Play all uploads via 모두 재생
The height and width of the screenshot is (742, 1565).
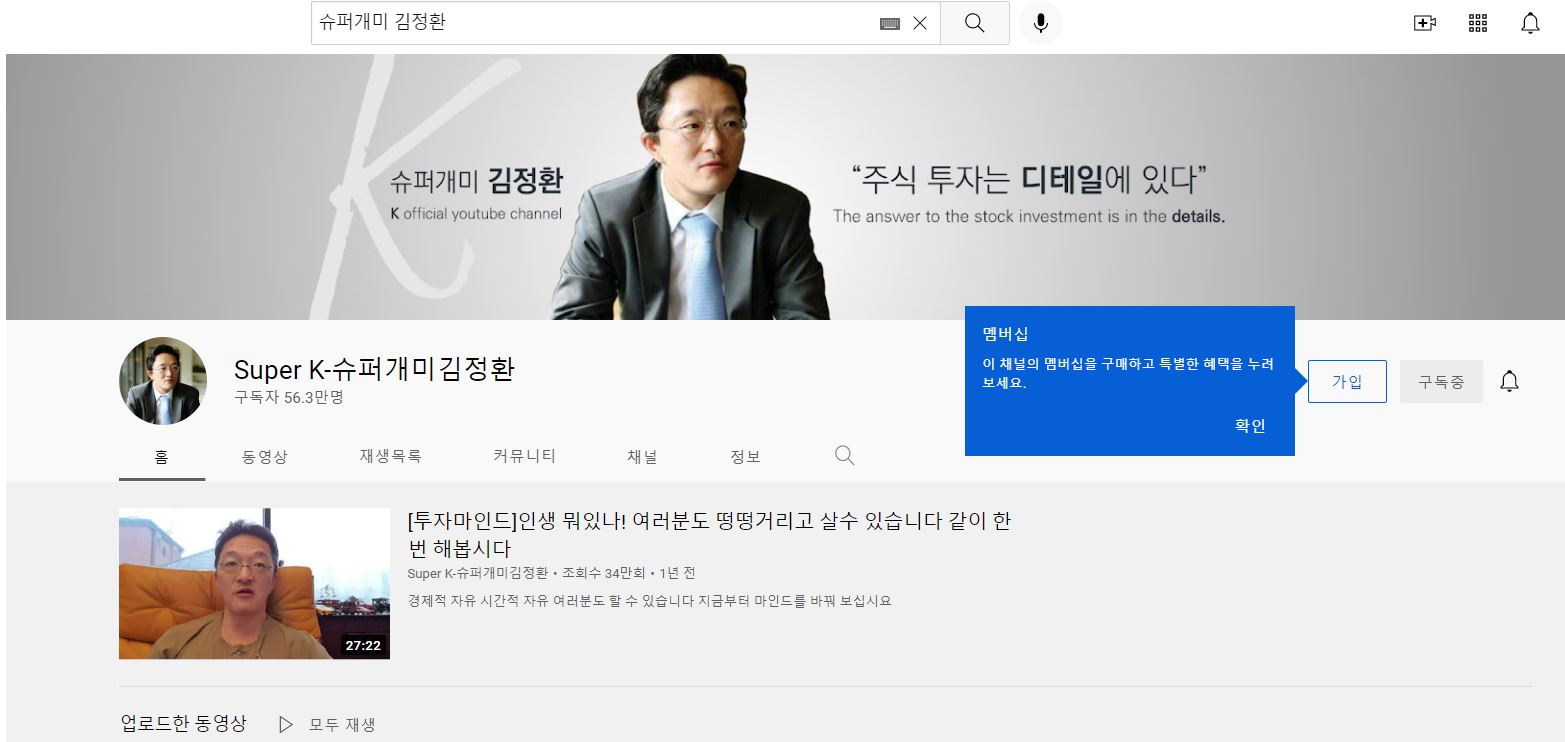(x=327, y=725)
